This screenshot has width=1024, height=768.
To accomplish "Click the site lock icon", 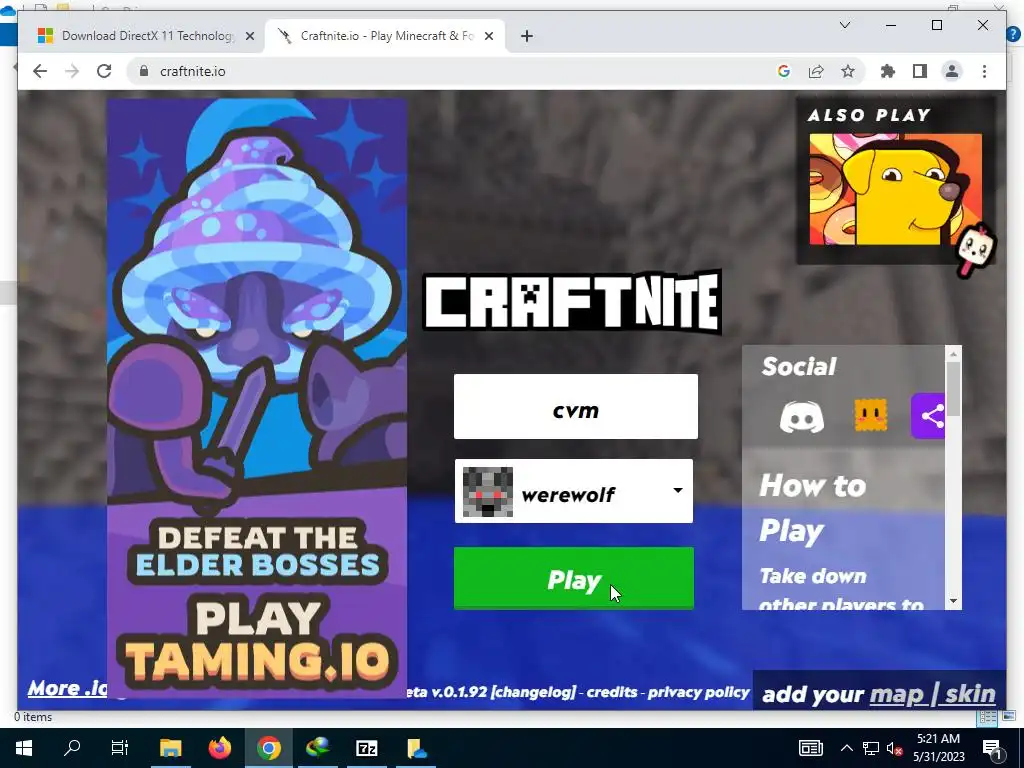I will [x=144, y=71].
